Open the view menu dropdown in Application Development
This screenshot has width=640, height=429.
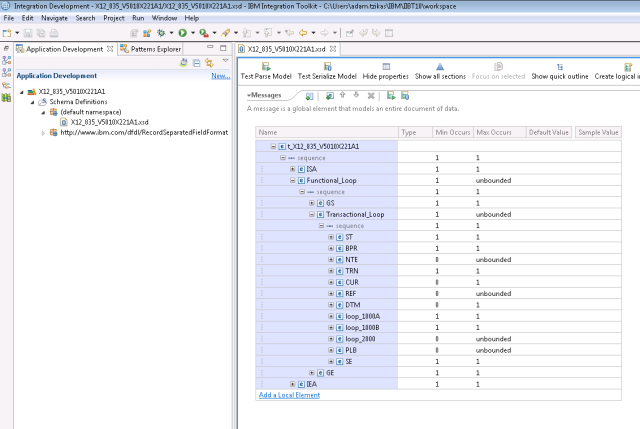225,61
